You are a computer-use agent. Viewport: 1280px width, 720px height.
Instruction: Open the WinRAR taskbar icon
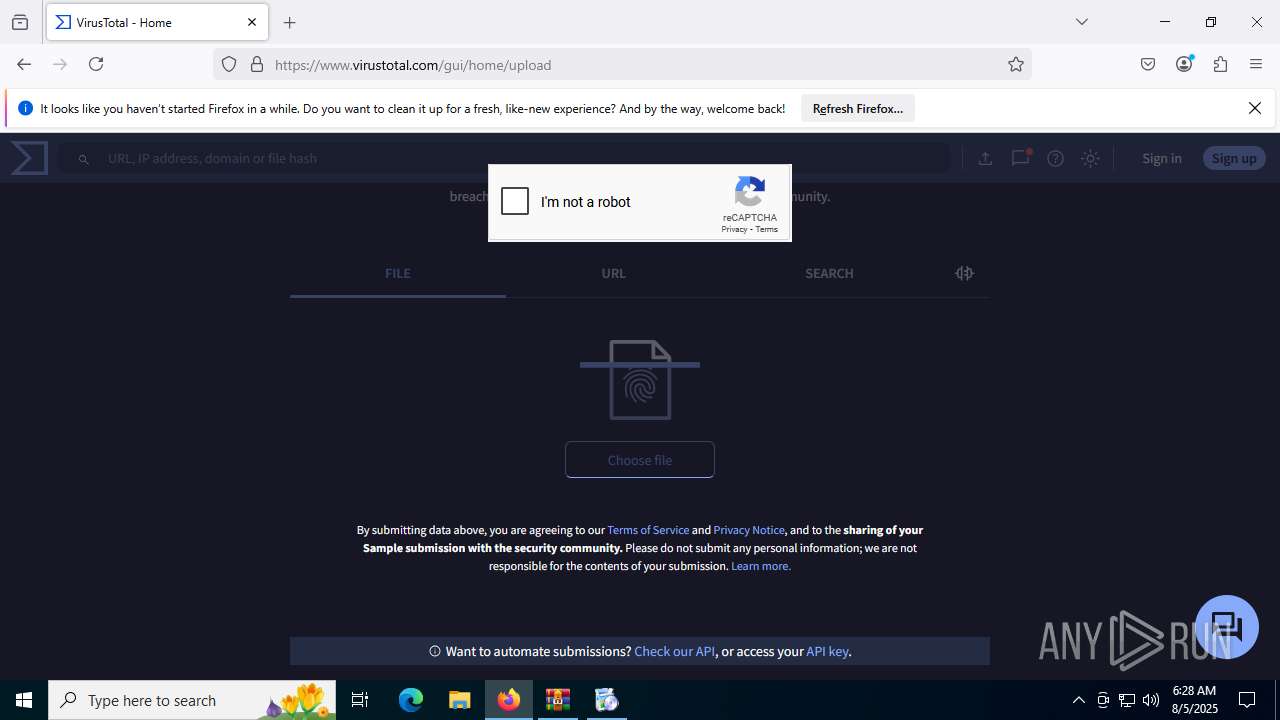558,700
